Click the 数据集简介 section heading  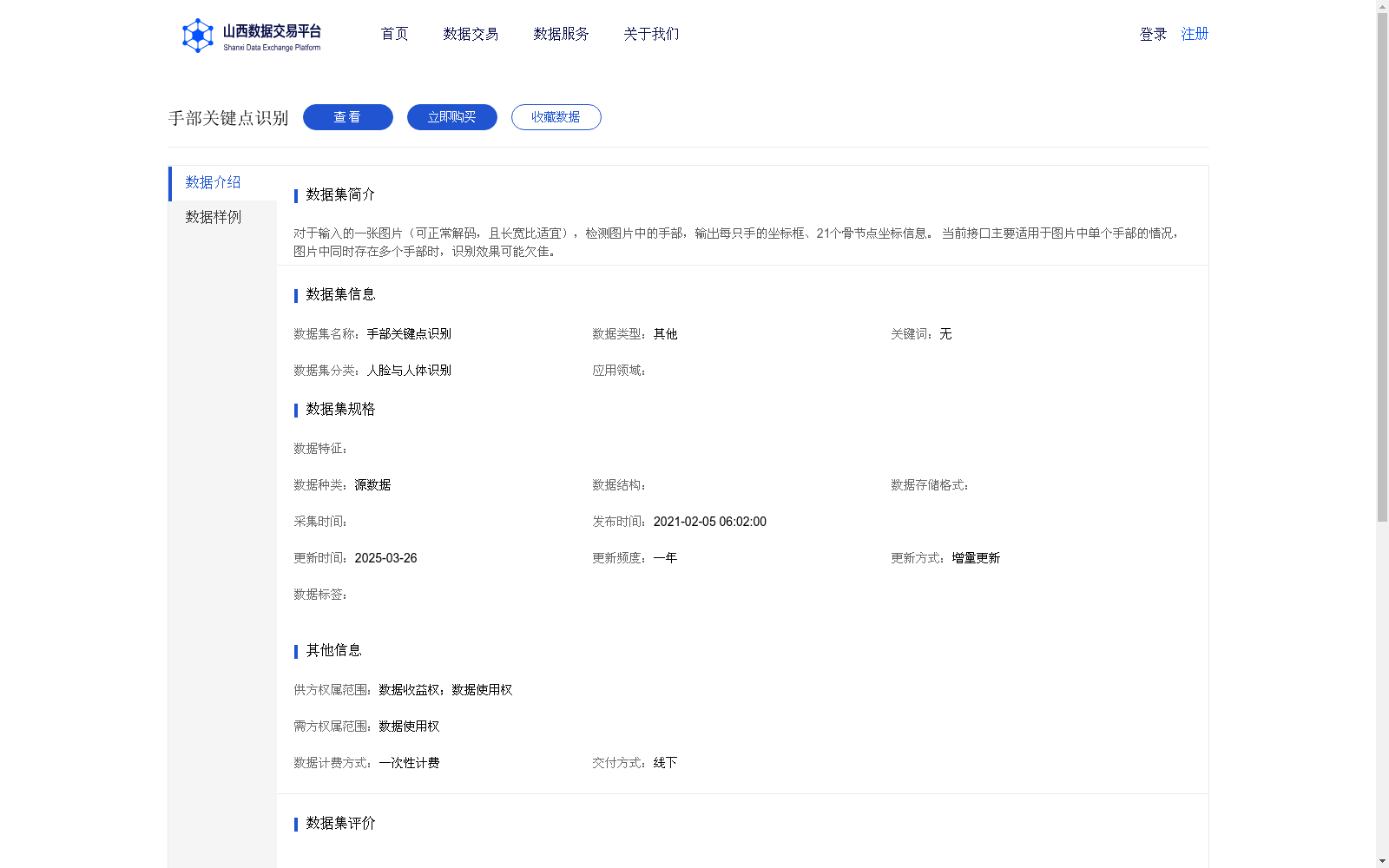(340, 194)
